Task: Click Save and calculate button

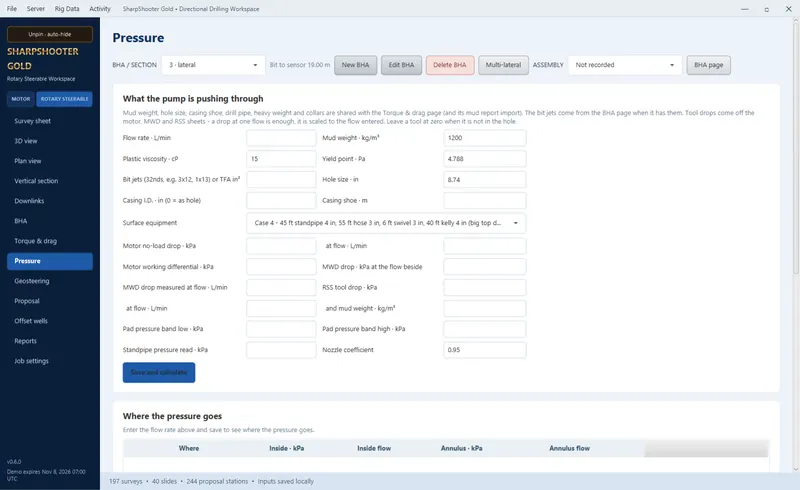Action: (x=159, y=373)
